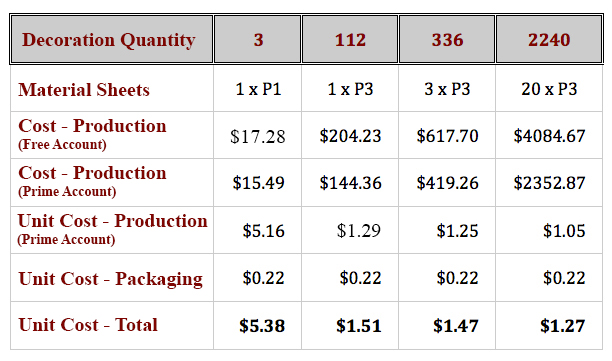Select the $4084.67 free account cost
Screen dimensions: 612x361
pos(549,136)
